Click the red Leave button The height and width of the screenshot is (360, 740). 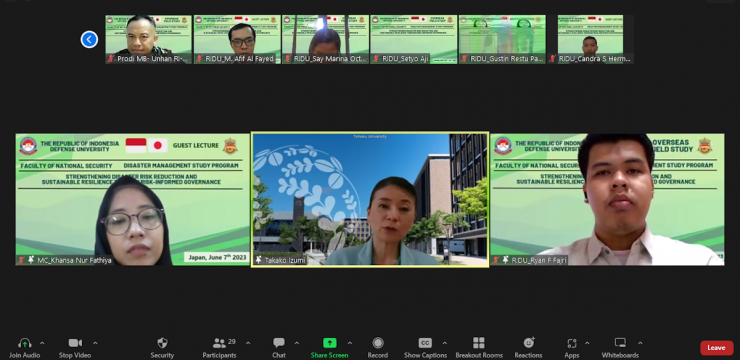pyautogui.click(x=716, y=348)
